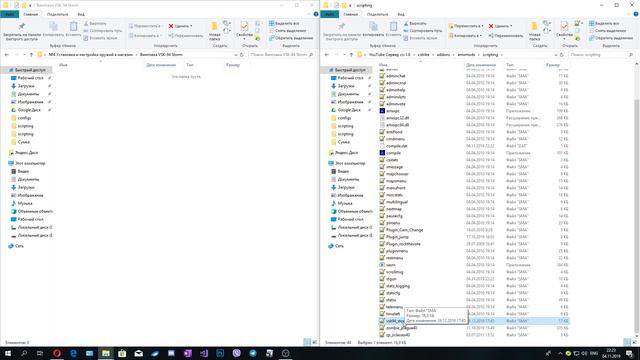Viewport: 640px width, 360px height.
Task: Open Telegram from taskbar
Action: [253, 353]
